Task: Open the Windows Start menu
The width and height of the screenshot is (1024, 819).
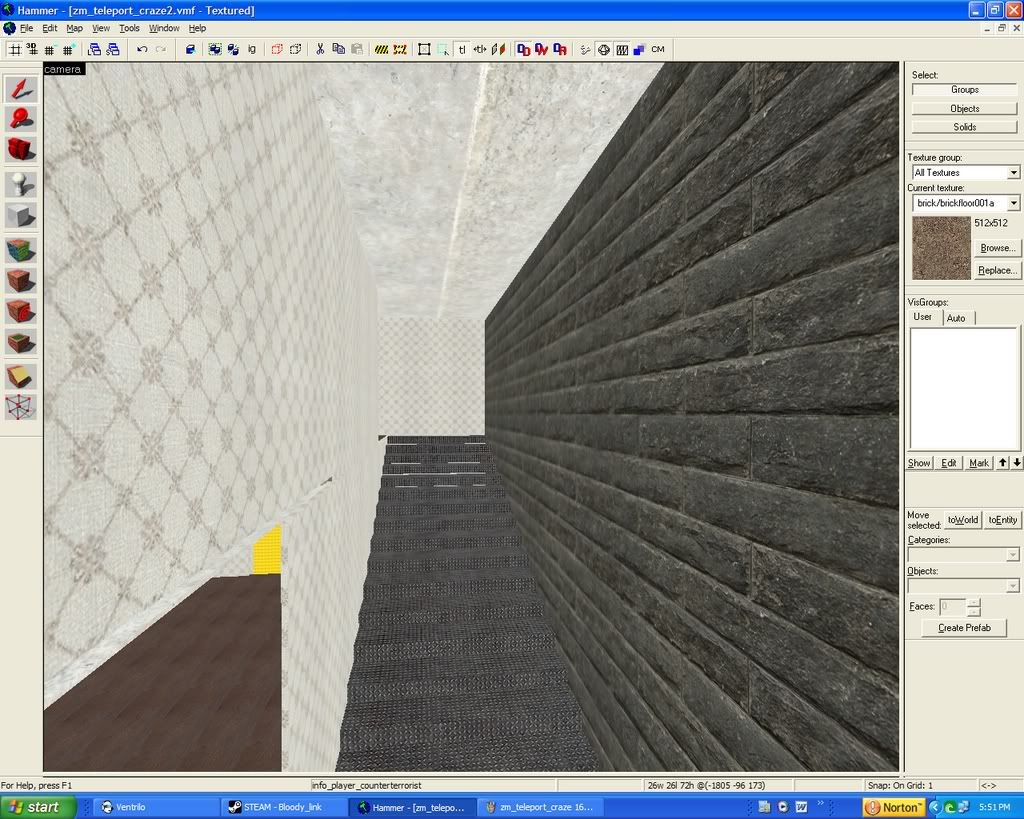Action: coord(38,807)
